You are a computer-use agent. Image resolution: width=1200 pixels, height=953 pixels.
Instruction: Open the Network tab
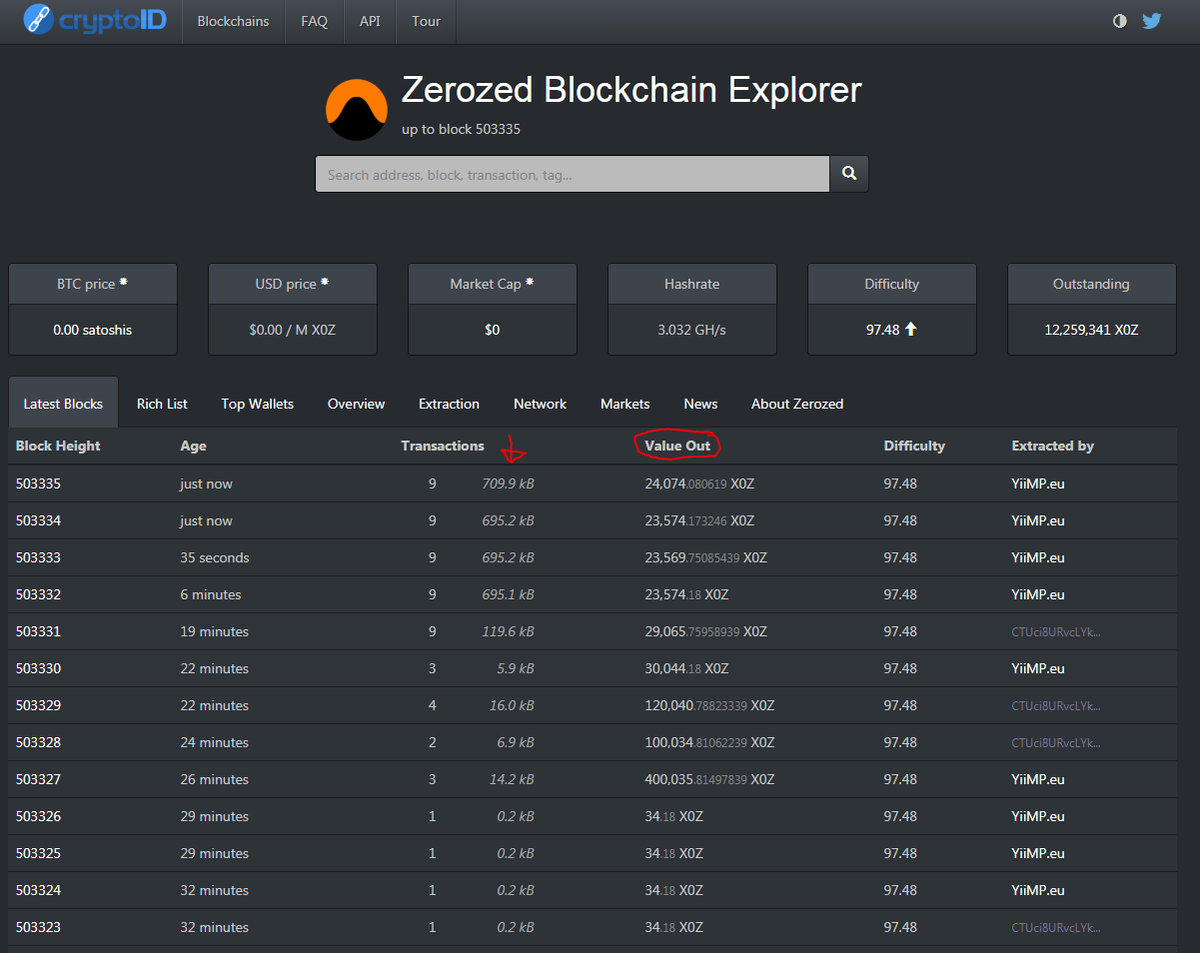pos(540,403)
